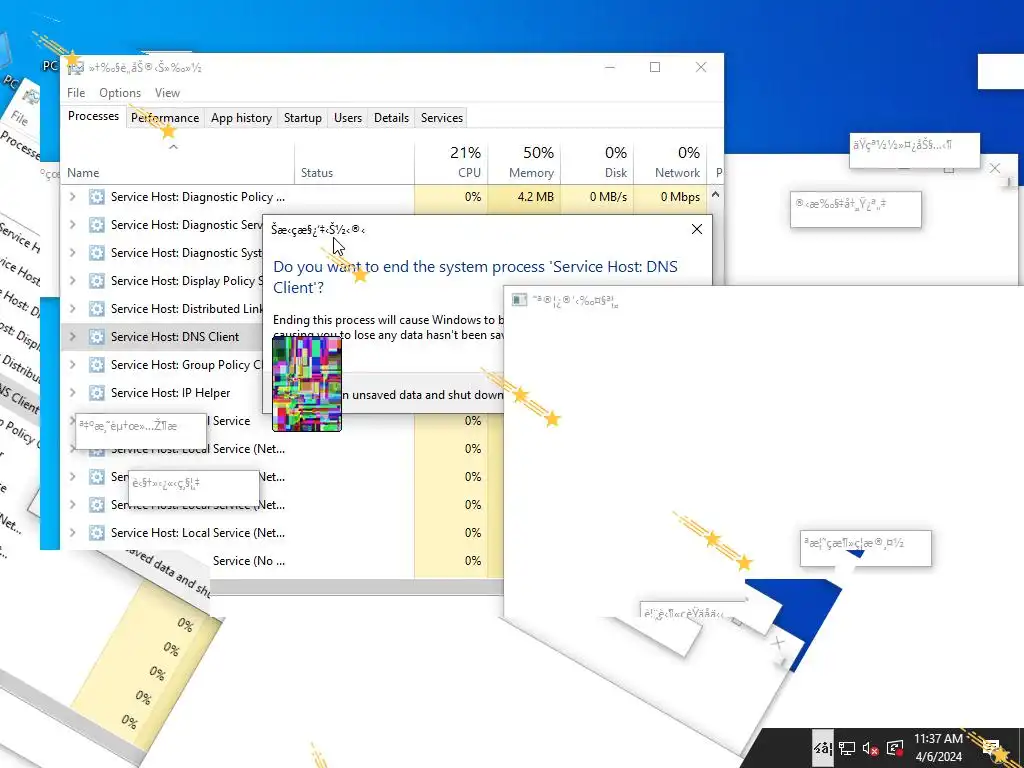Expand Service Host: DNS Client row
Image resolution: width=1024 pixels, height=768 pixels.
(72, 337)
